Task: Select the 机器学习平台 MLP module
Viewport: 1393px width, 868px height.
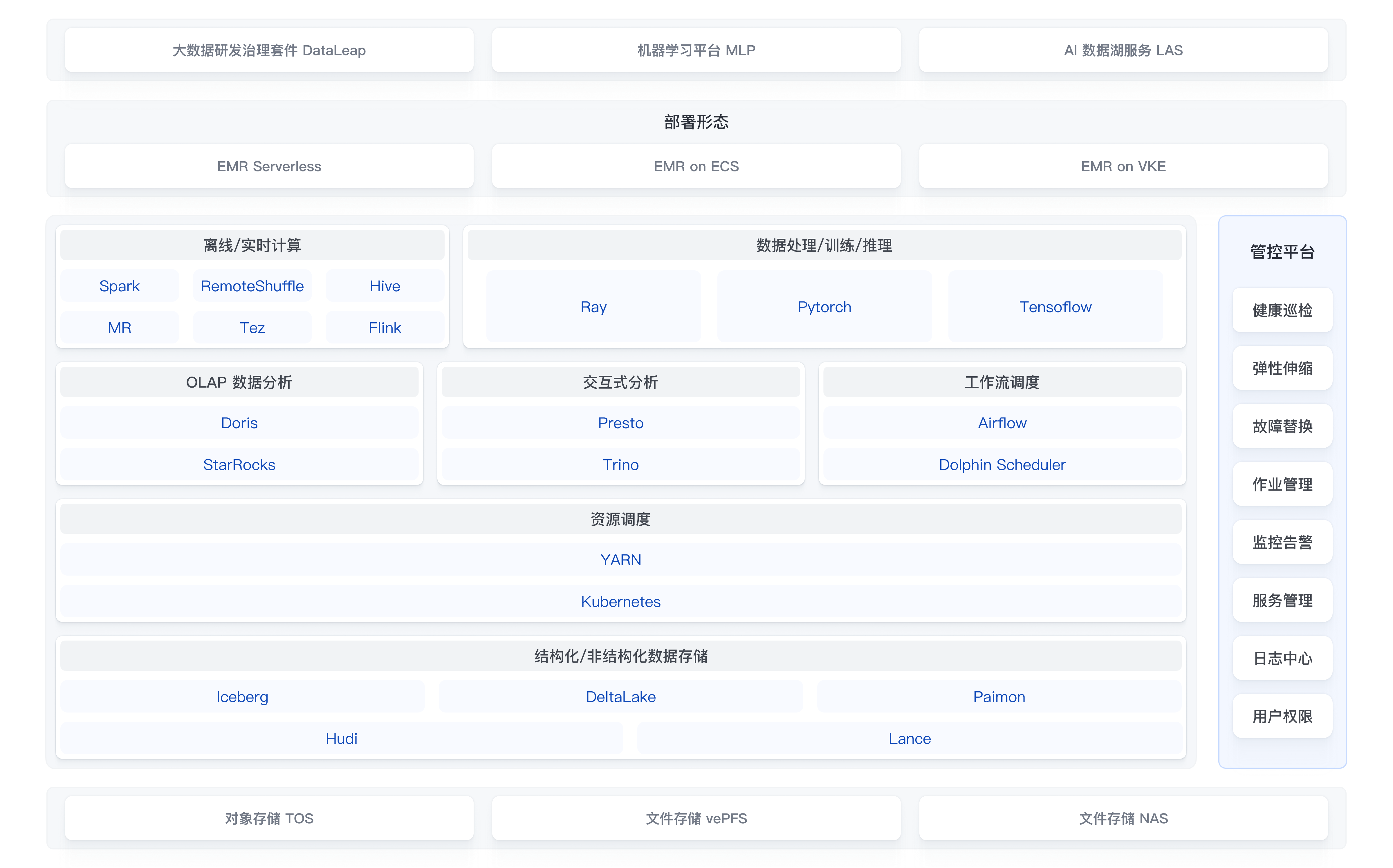Action: click(x=696, y=50)
